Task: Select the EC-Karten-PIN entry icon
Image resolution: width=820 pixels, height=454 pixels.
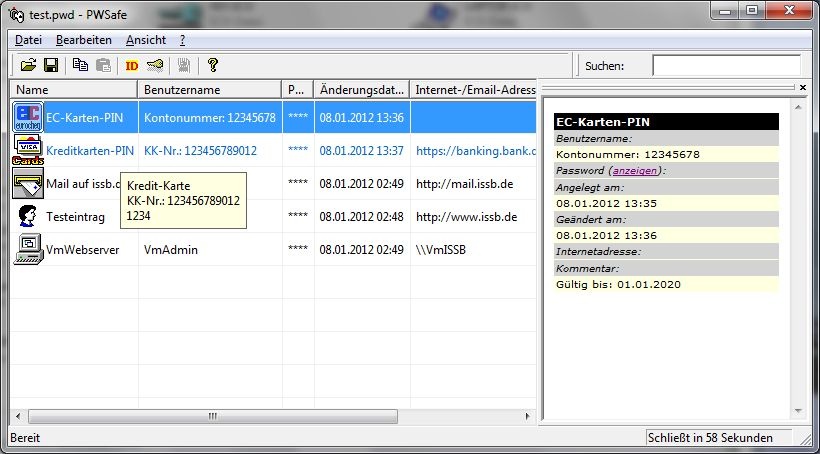Action: (28, 118)
